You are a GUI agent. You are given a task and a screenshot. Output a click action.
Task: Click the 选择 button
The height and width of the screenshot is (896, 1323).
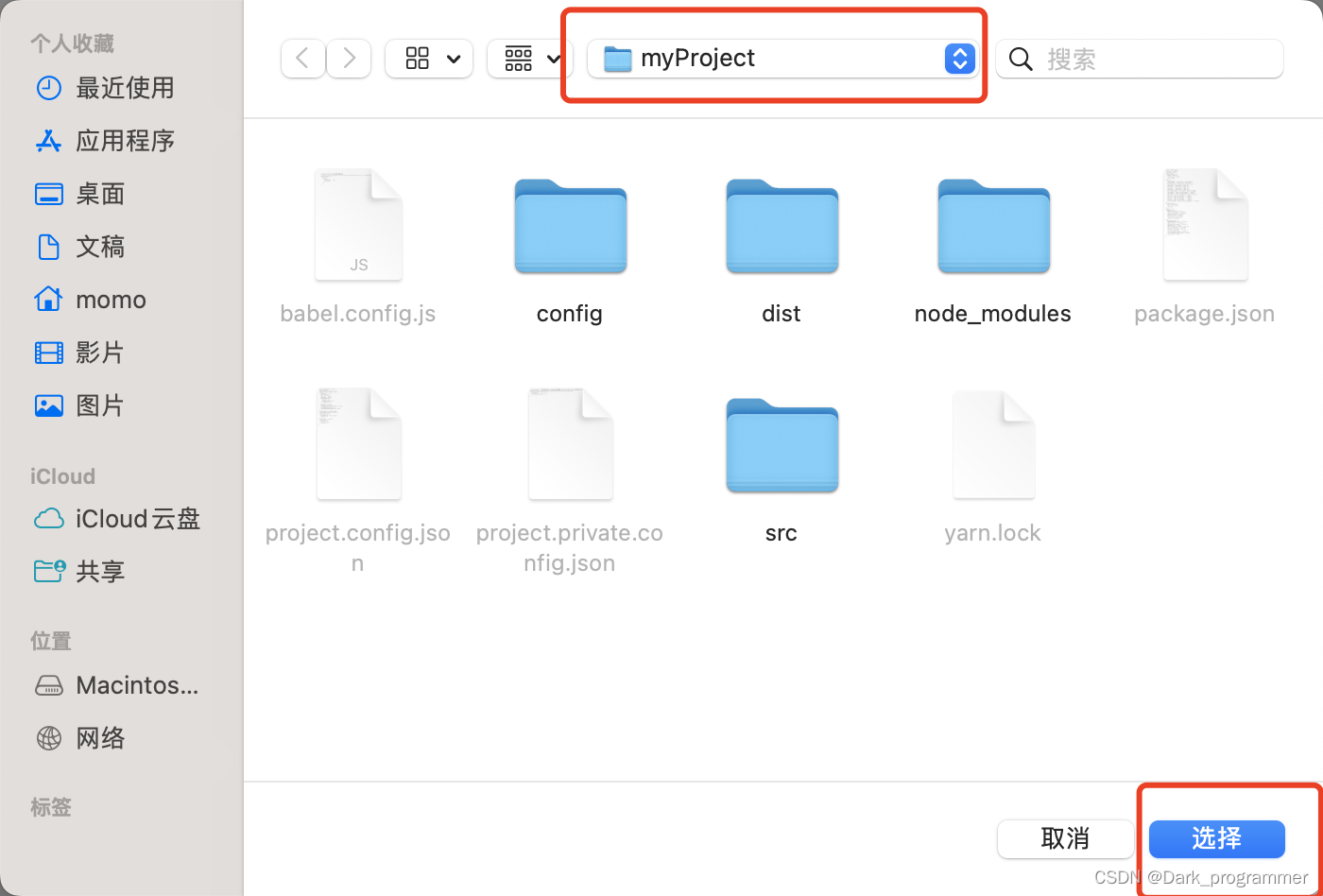click(1216, 838)
